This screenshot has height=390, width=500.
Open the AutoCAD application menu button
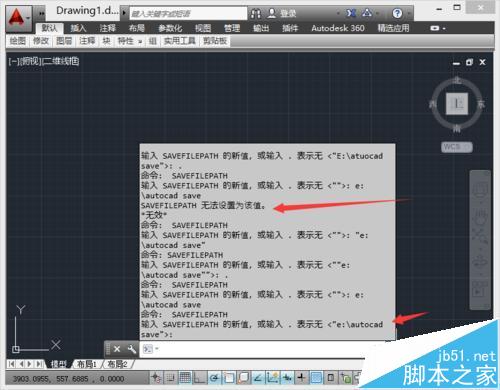pos(19,18)
